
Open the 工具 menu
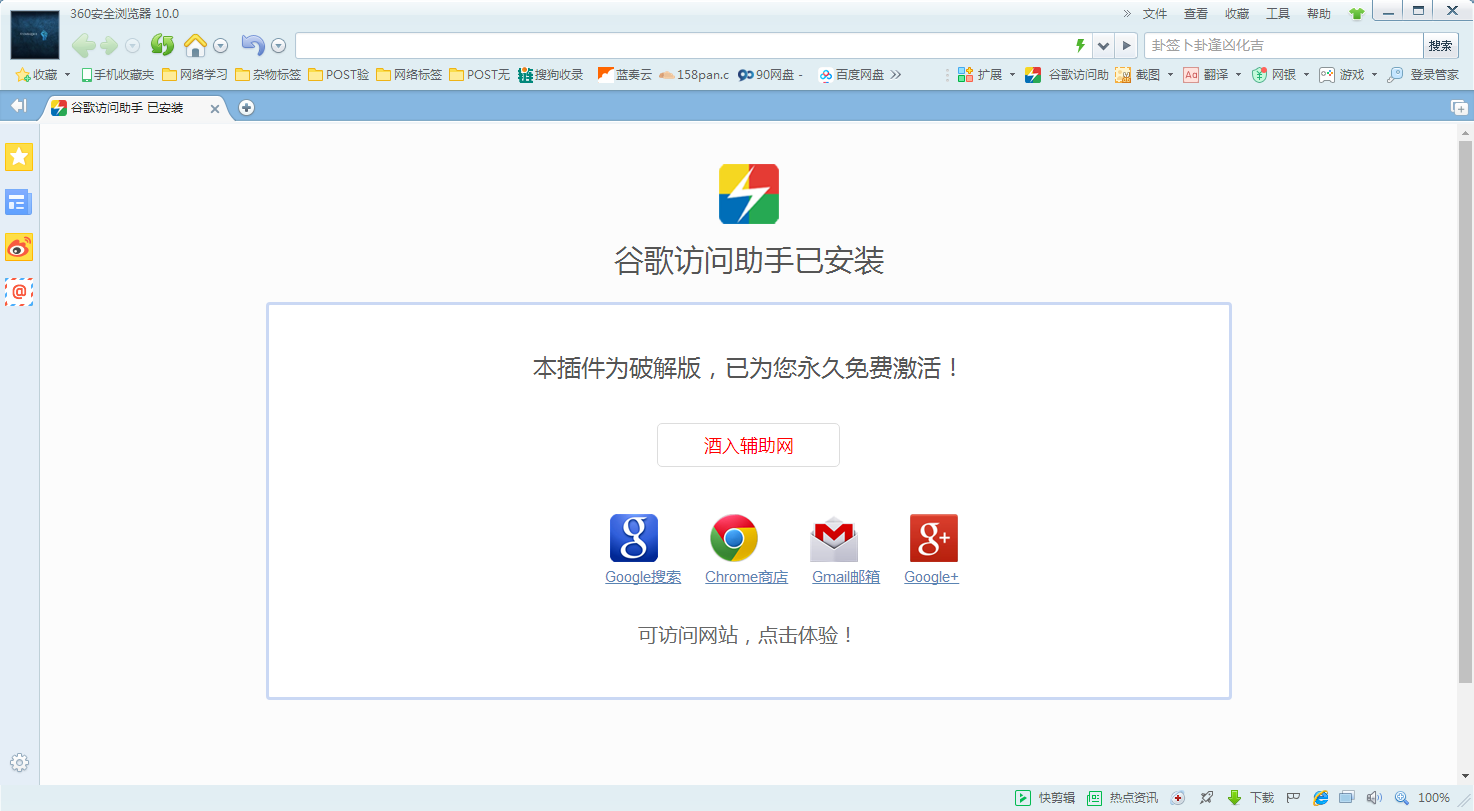click(1278, 14)
